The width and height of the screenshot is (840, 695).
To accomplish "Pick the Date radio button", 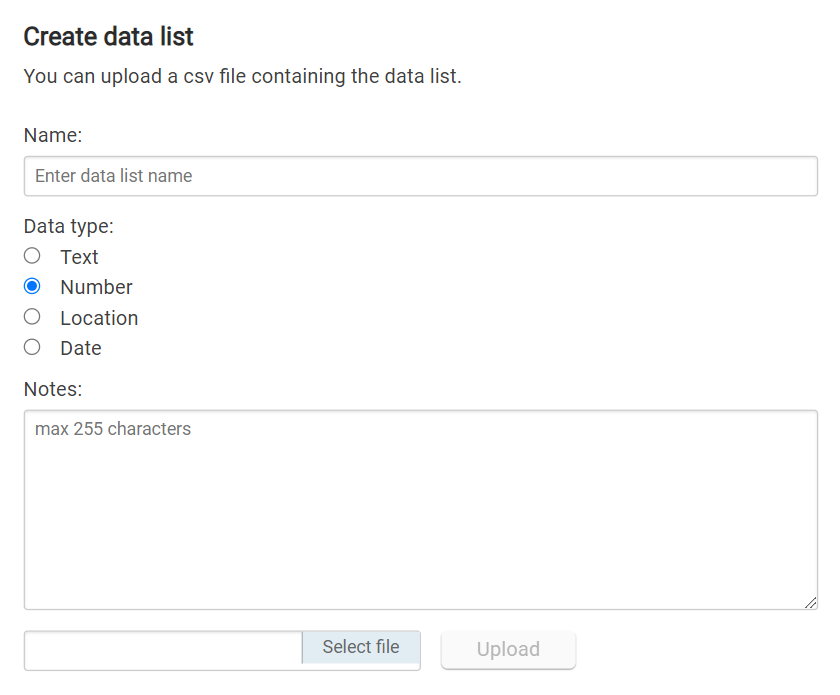I will coord(32,347).
